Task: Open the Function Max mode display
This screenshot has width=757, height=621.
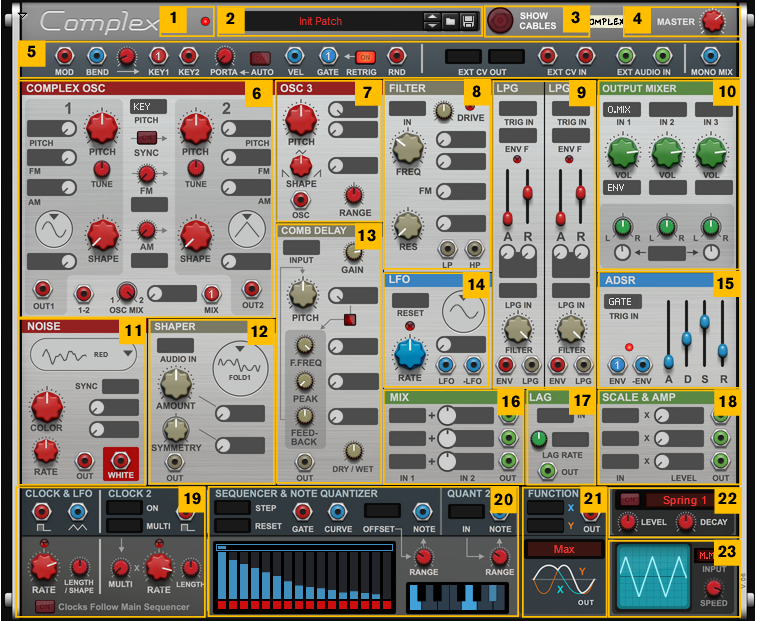Action: point(564,549)
